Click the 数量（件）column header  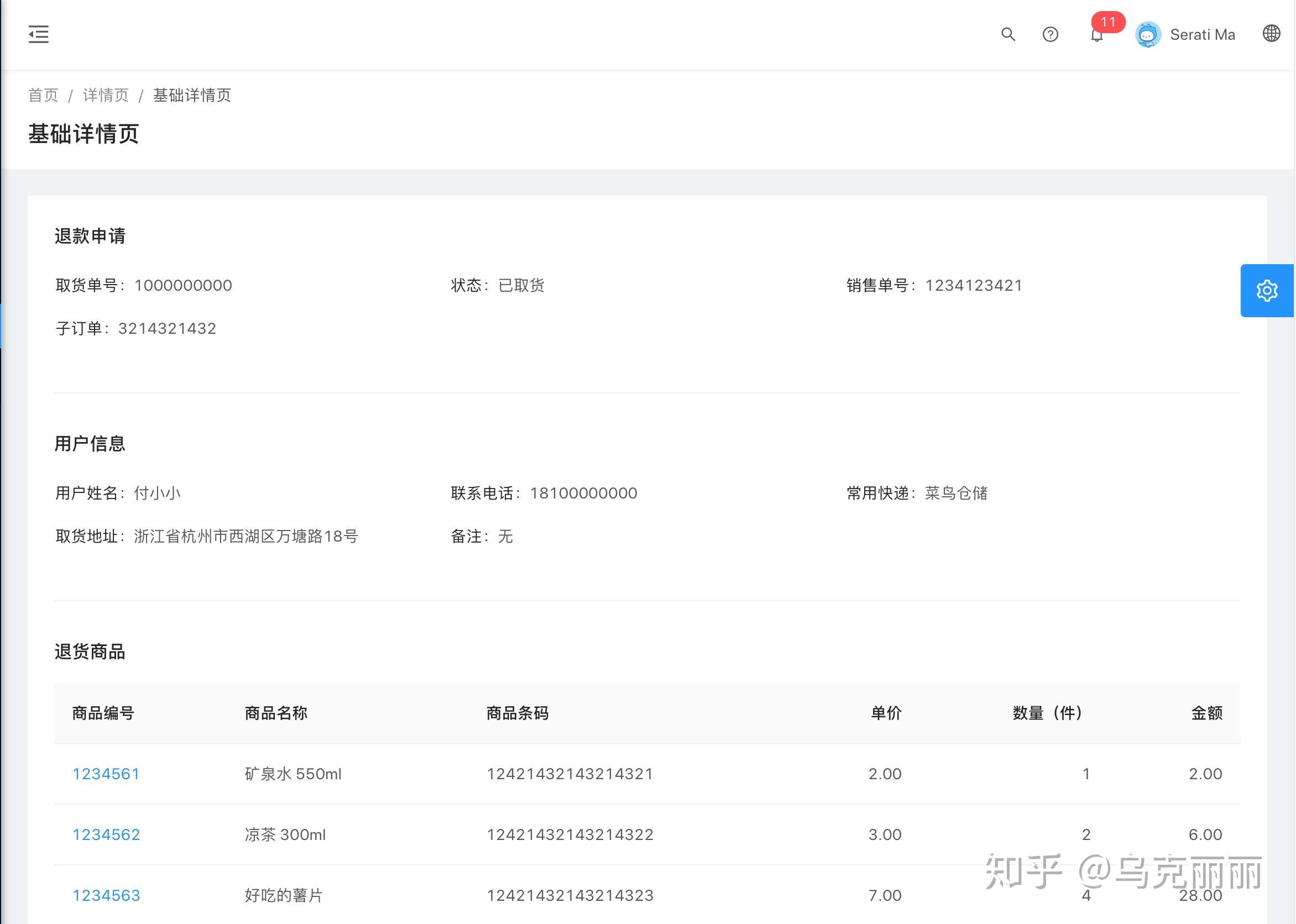pos(1048,713)
